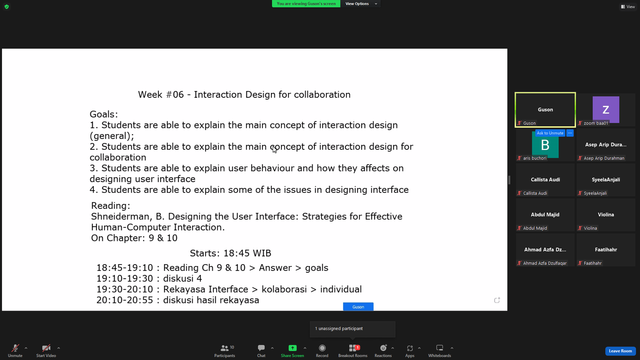Click the gallery panel divider handle

(x=509, y=180)
